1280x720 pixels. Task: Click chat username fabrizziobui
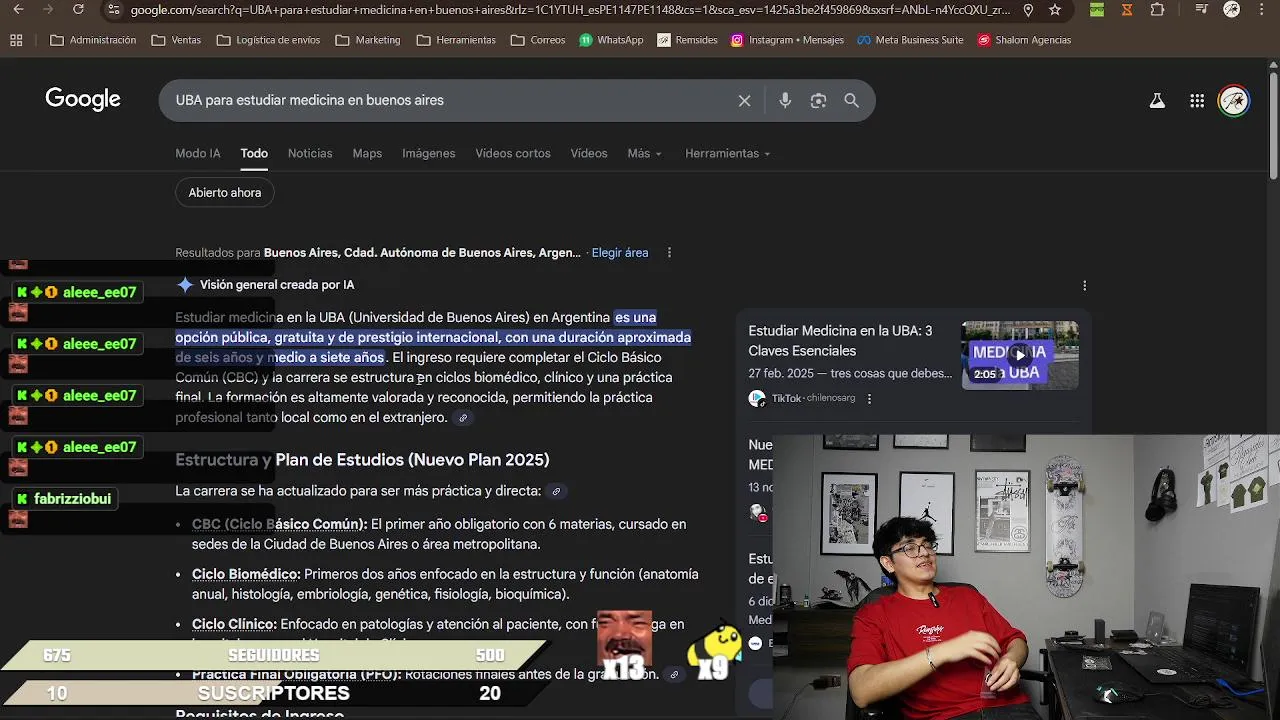point(72,498)
